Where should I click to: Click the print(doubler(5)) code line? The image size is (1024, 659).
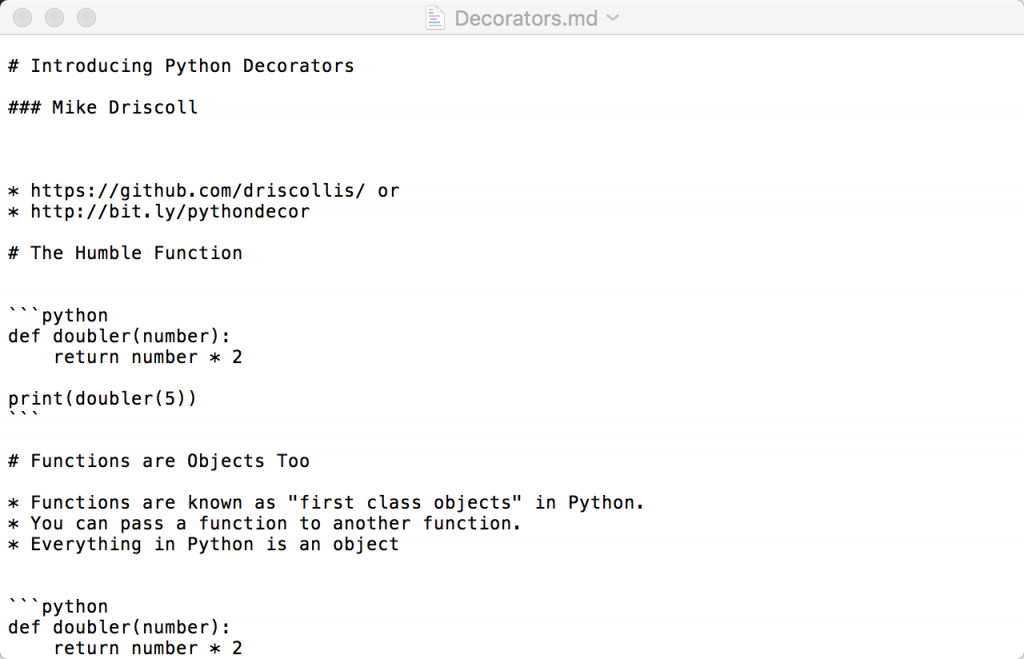click(x=103, y=398)
